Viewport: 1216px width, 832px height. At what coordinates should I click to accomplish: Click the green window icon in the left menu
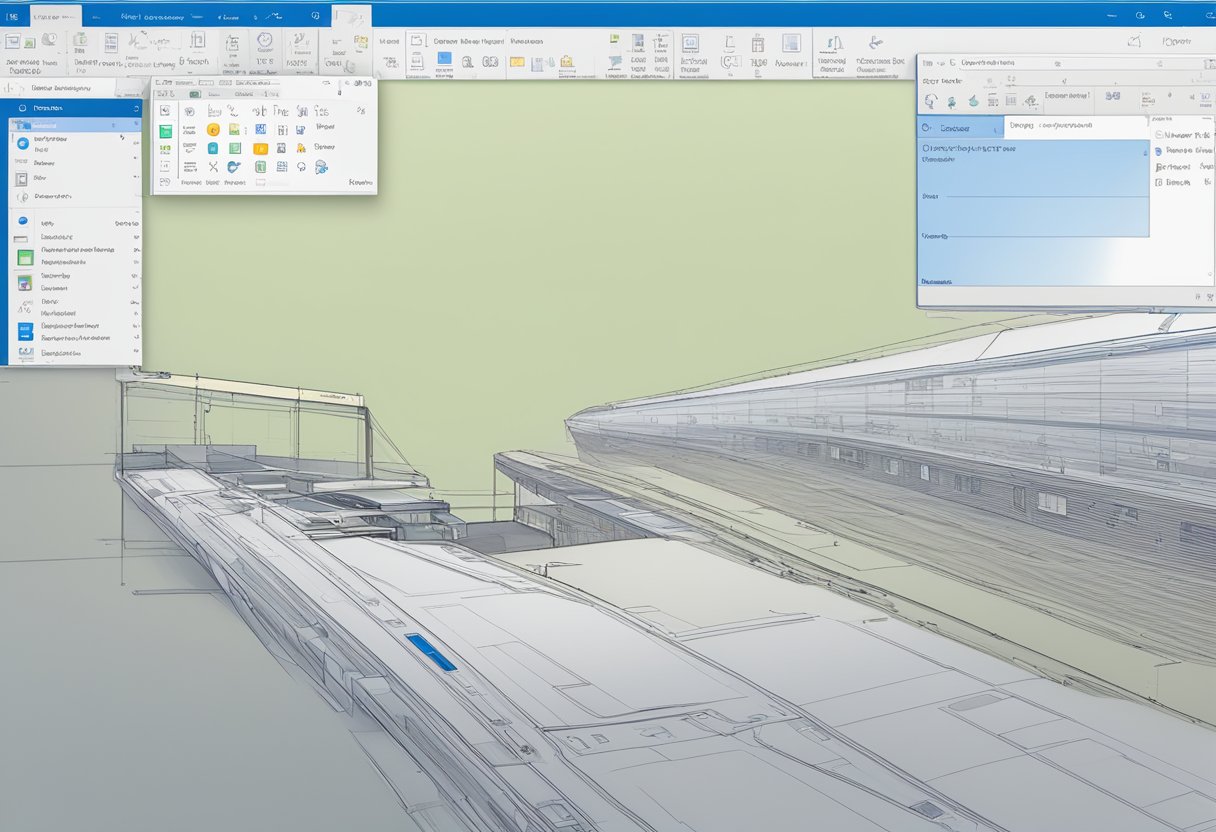[25, 257]
